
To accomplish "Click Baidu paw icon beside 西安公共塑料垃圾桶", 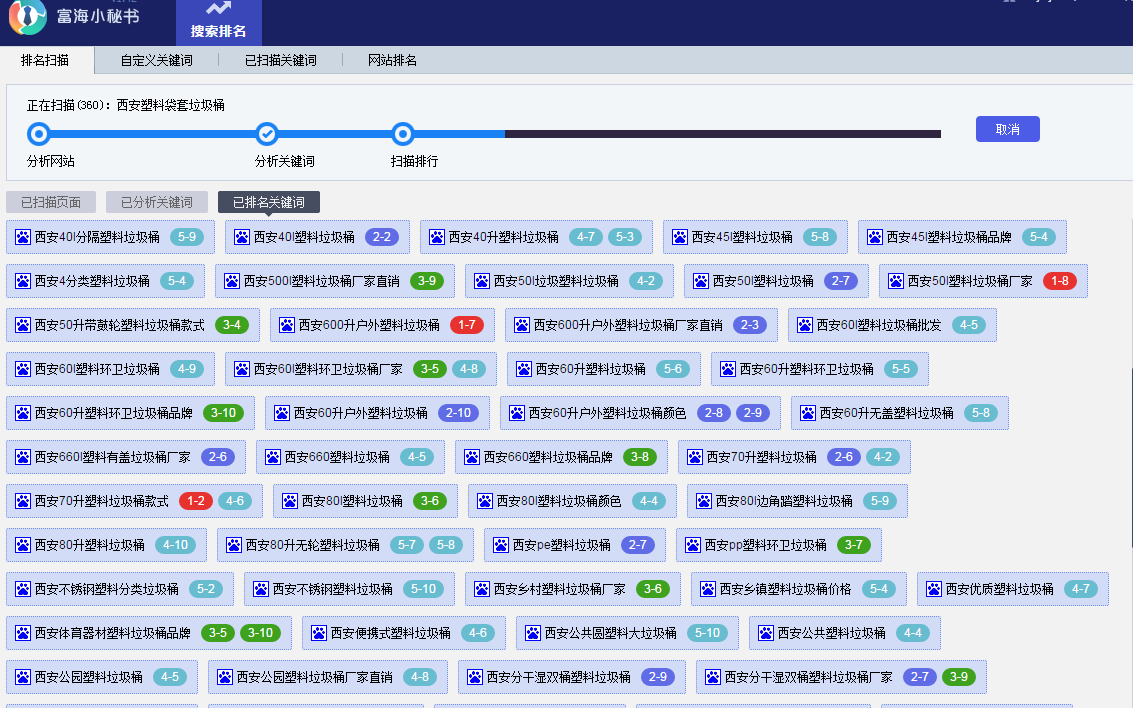I will [x=766, y=633].
